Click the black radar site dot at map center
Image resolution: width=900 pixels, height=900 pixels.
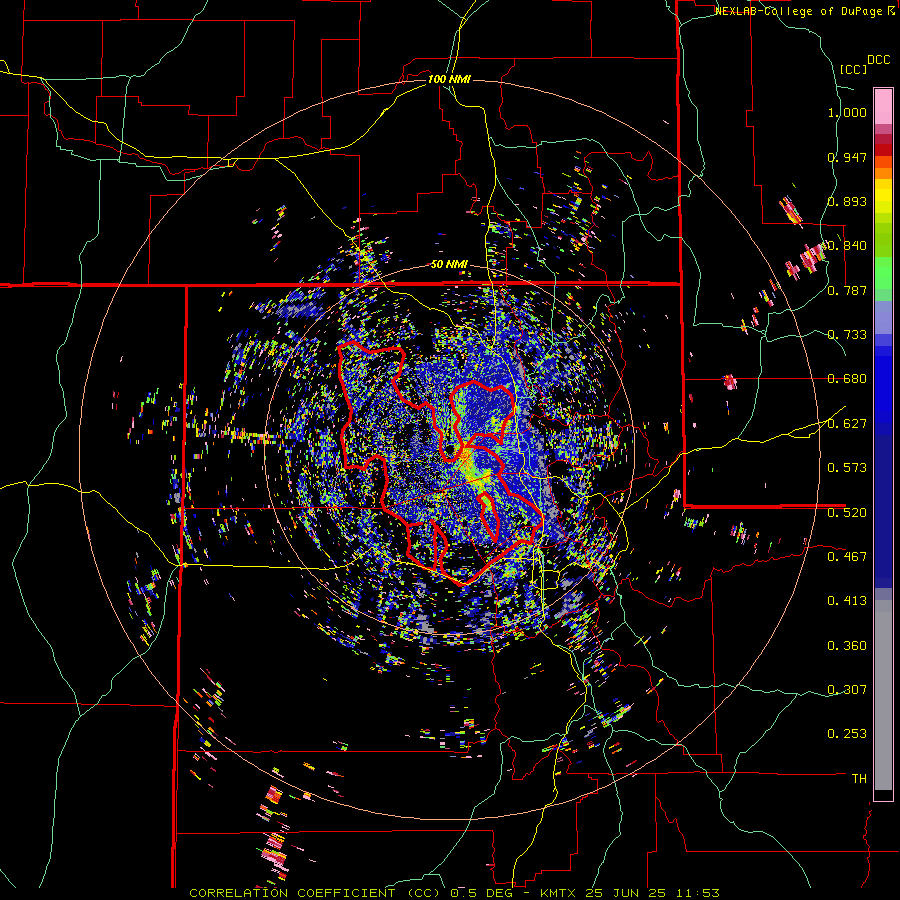[451, 448]
